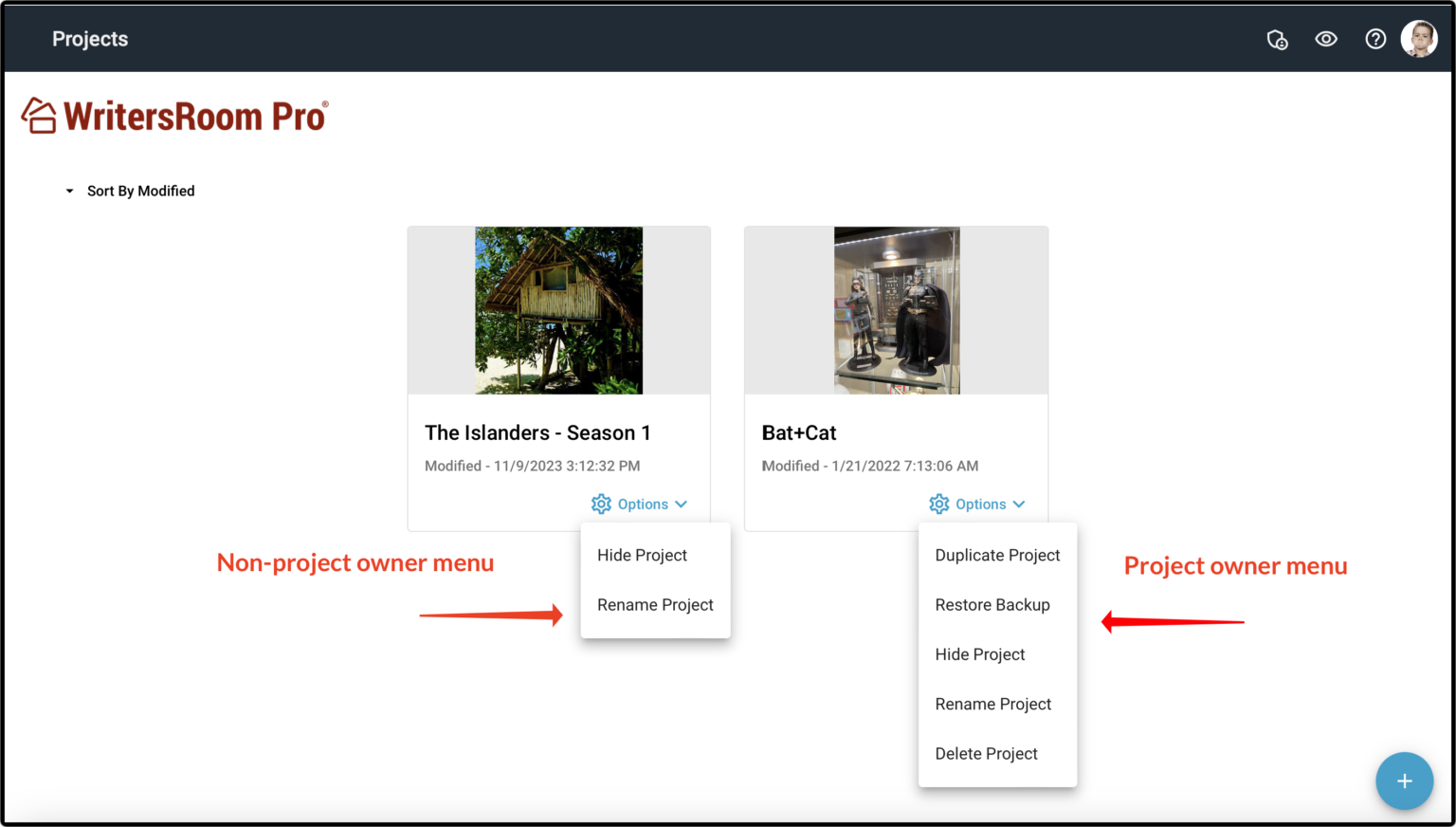
Task: Select Delete Project from the owner menu
Action: point(986,753)
